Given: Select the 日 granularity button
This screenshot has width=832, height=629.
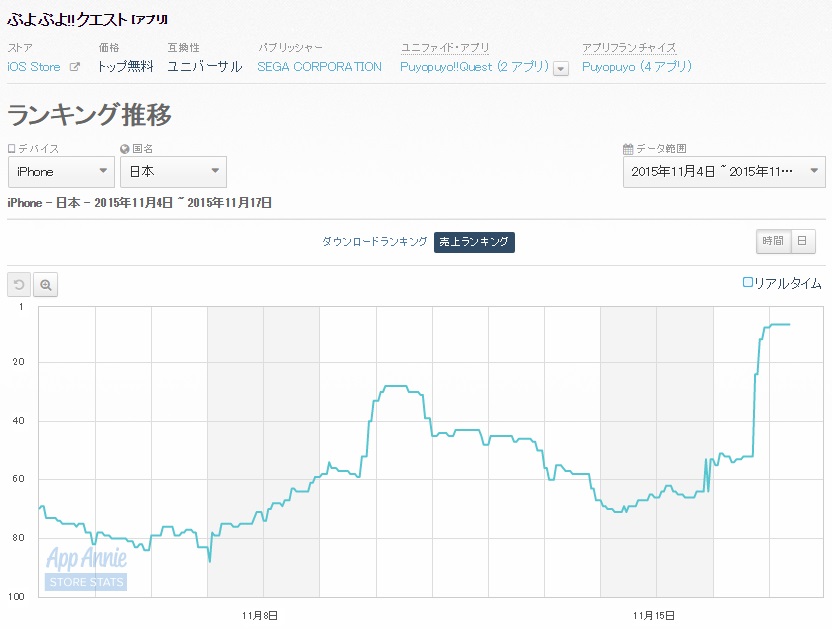Looking at the screenshot, I should pos(803,241).
